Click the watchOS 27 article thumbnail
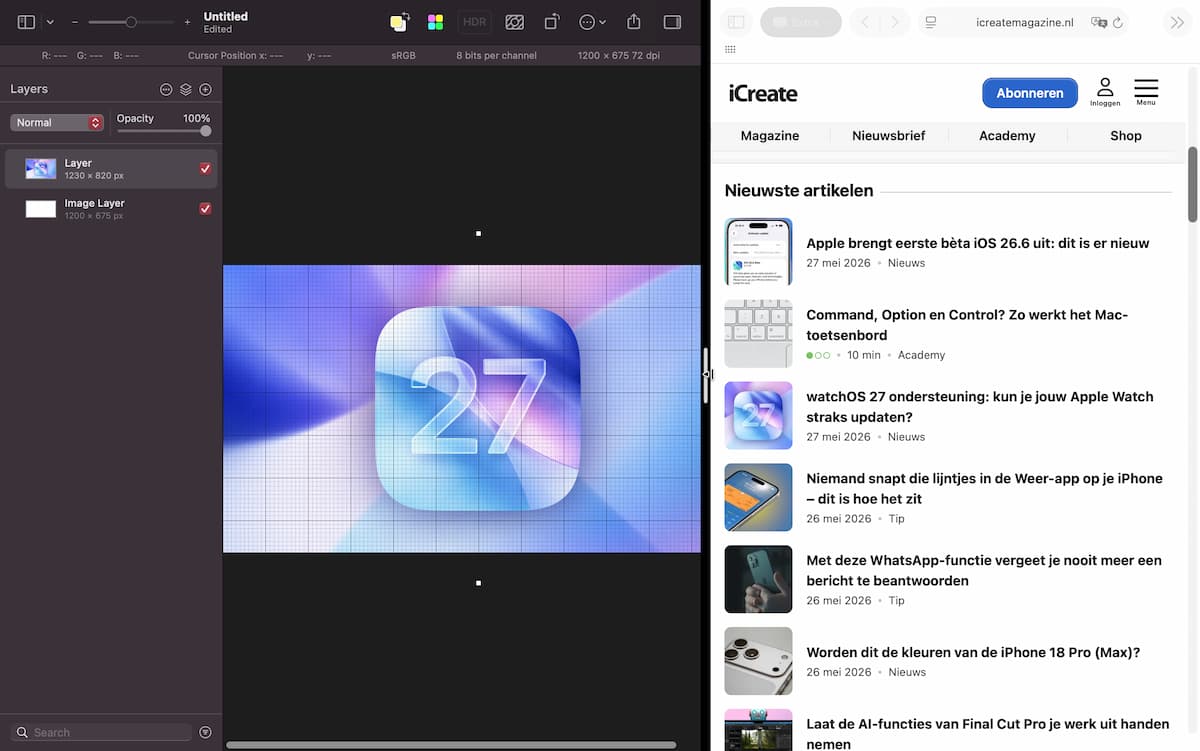The image size is (1200, 751). click(759, 416)
